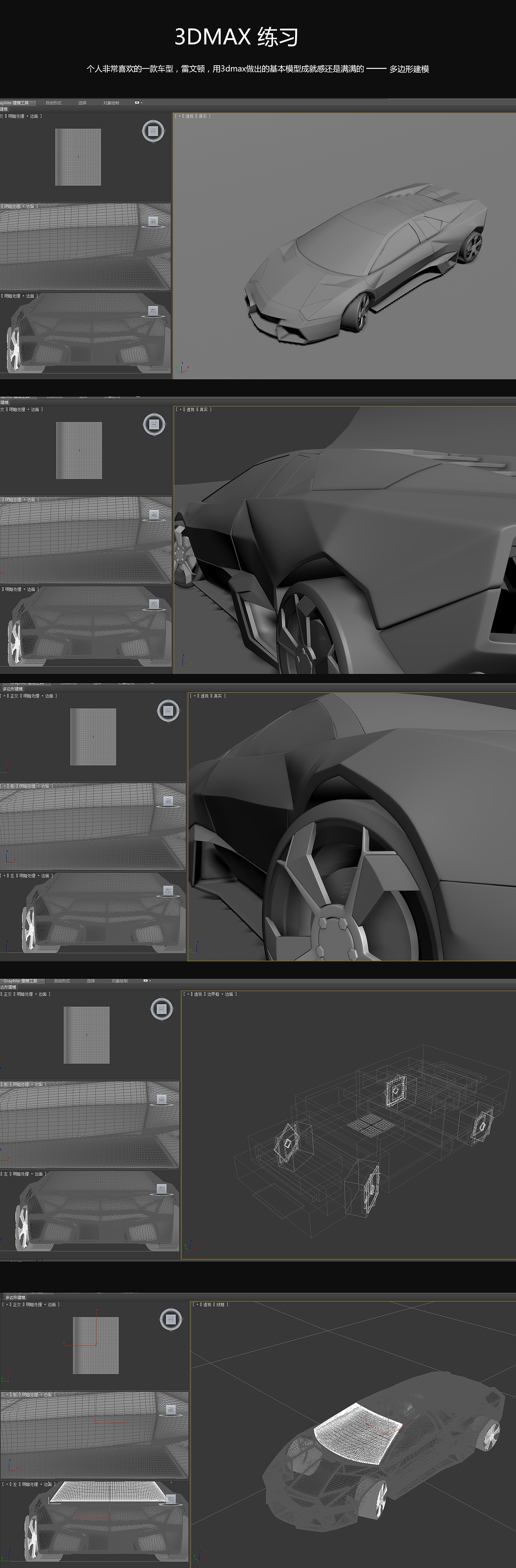Open 透视 view menu beside the 边界框 label

198,994
